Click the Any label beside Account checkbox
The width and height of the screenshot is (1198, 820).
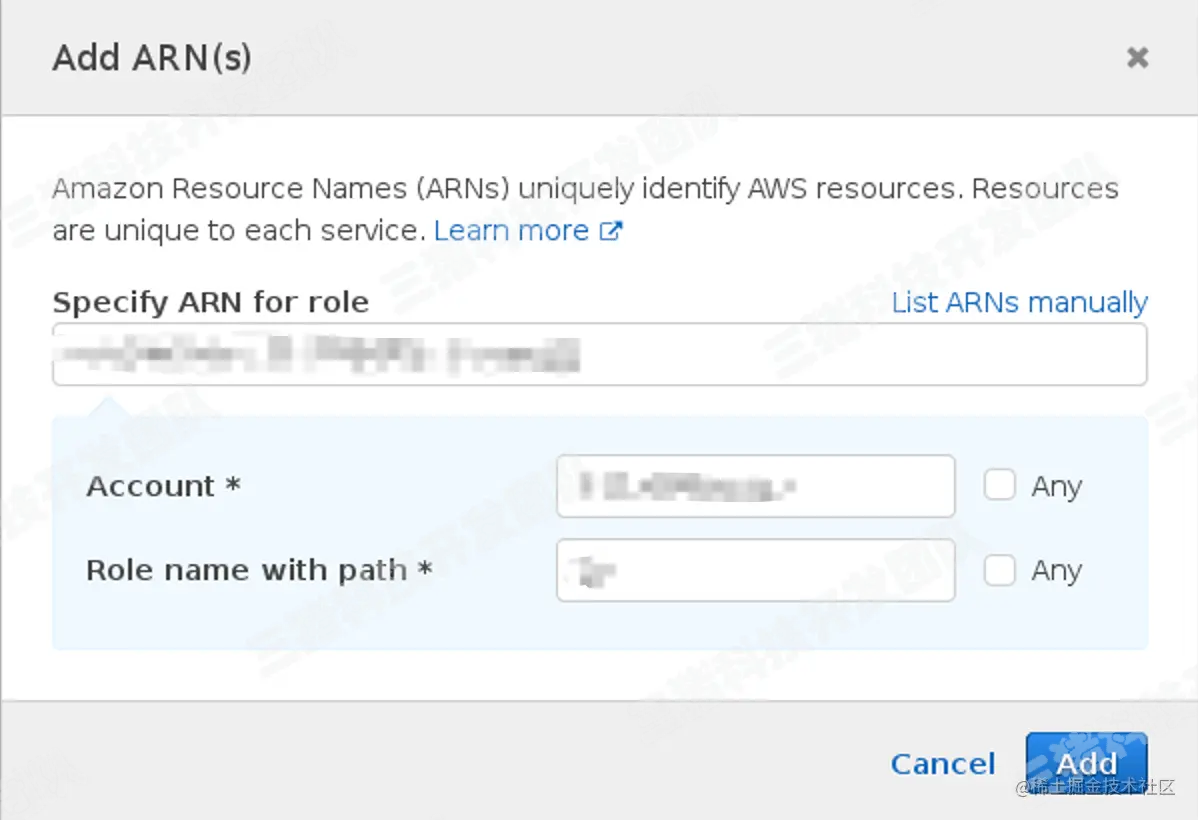pyautogui.click(x=1057, y=487)
